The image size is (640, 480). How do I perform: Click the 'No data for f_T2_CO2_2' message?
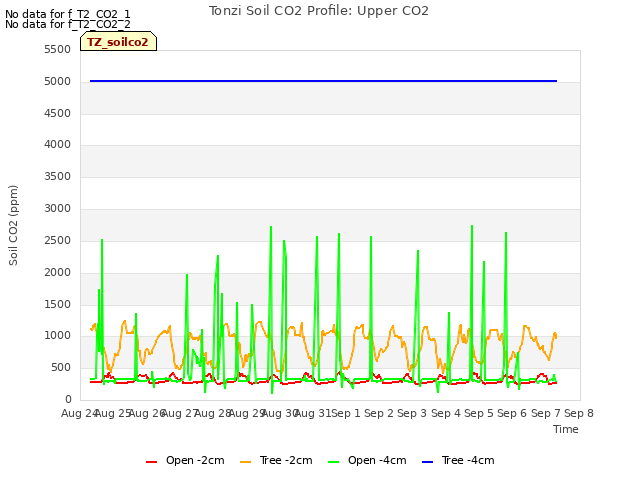point(68,24)
